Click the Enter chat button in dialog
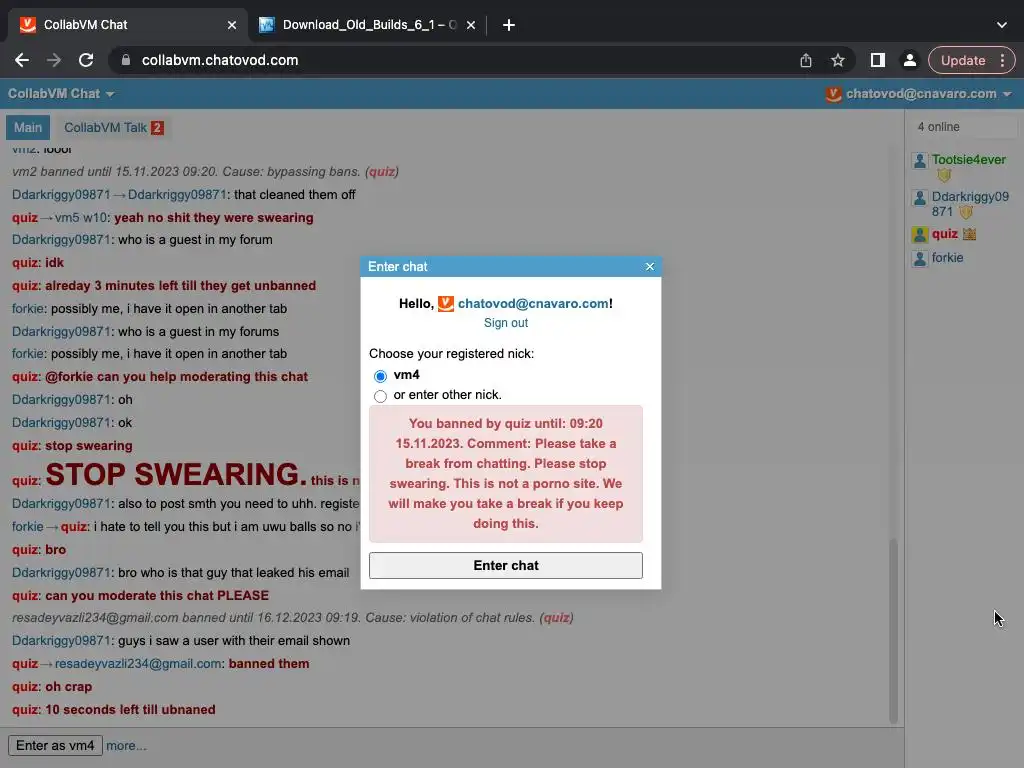The image size is (1024, 768). coord(505,566)
